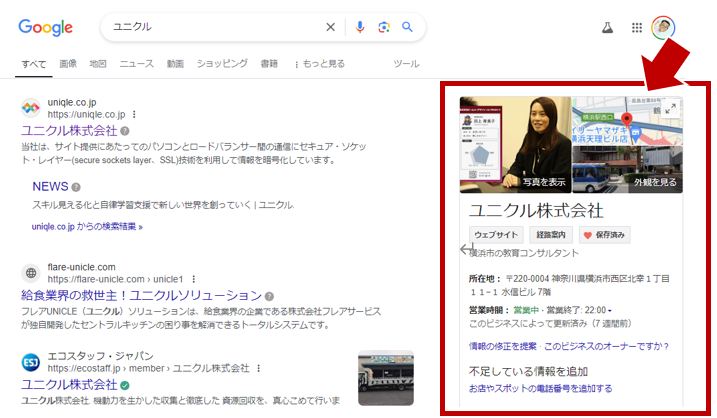Viewport: 717px width, 418px height.
Task: Open Google Lens image search
Action: 383,27
